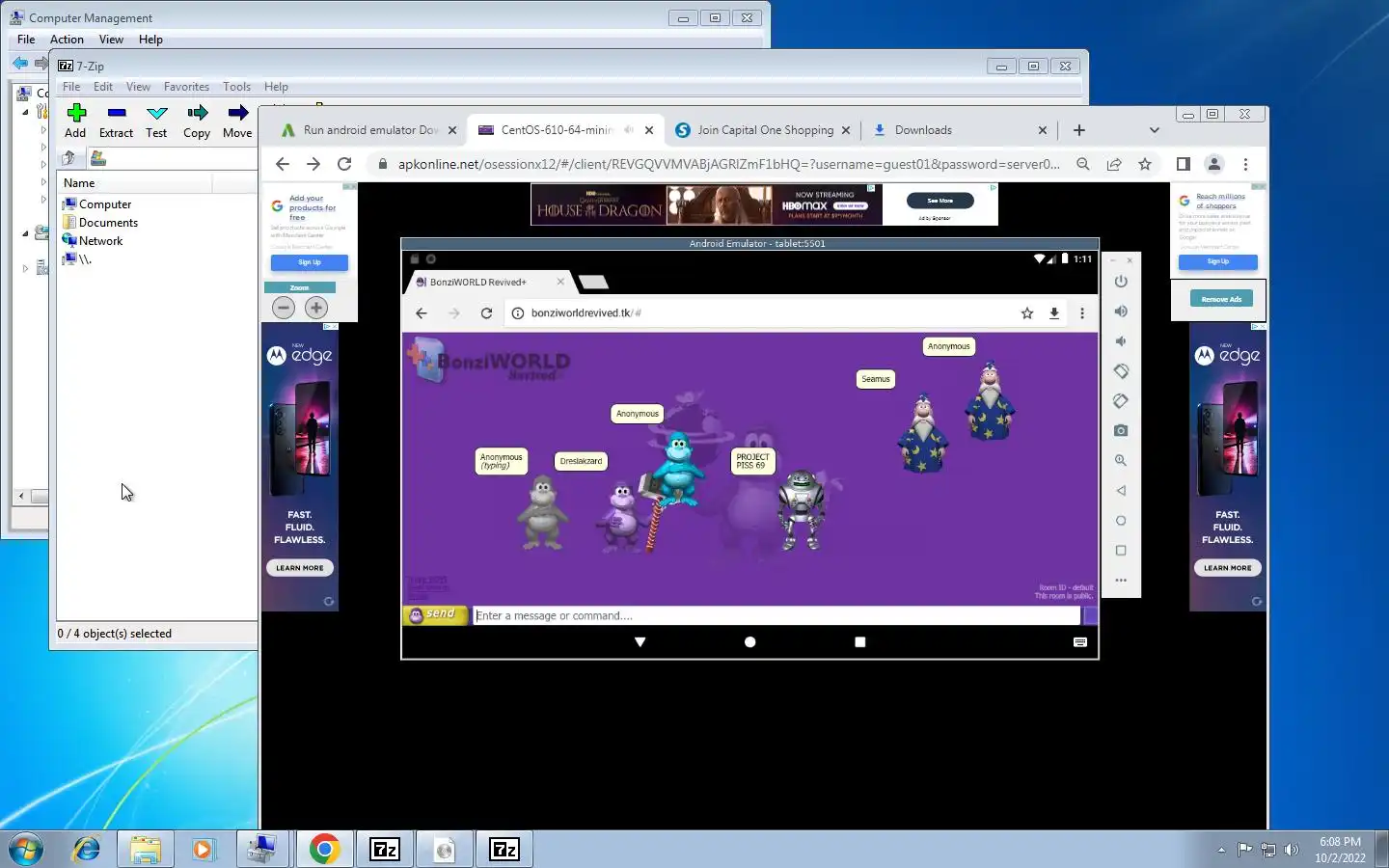Click the emulator sidebar home circle icon
This screenshot has width=1389, height=868.
(1121, 521)
